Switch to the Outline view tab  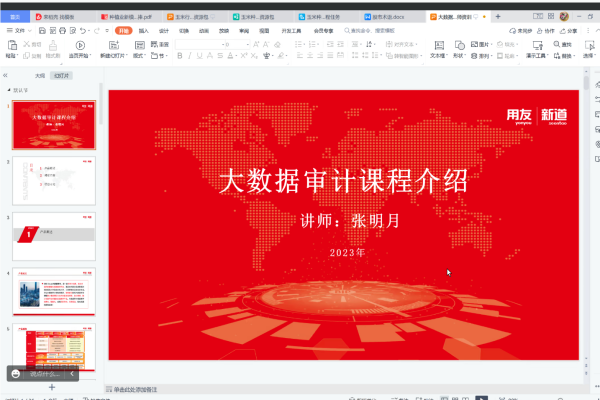click(x=39, y=75)
